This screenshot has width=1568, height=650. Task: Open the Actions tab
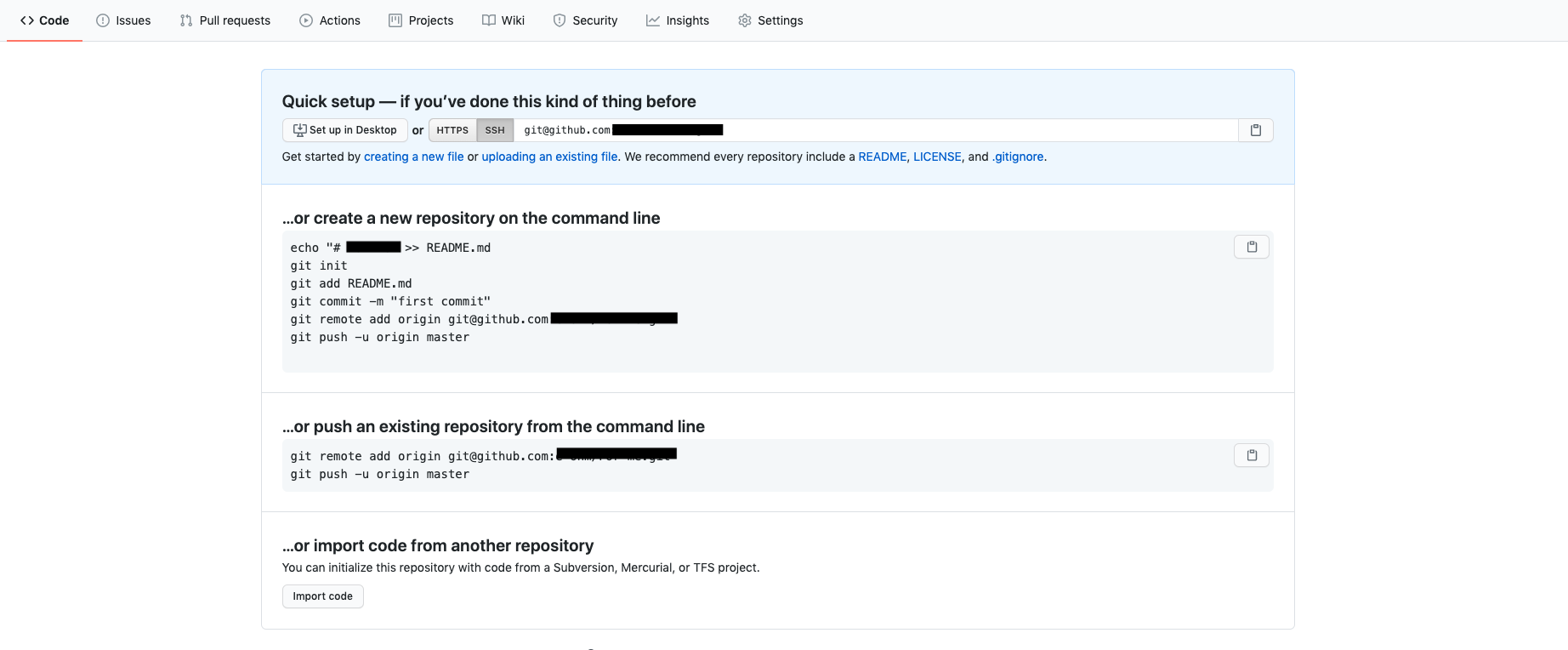pos(330,20)
